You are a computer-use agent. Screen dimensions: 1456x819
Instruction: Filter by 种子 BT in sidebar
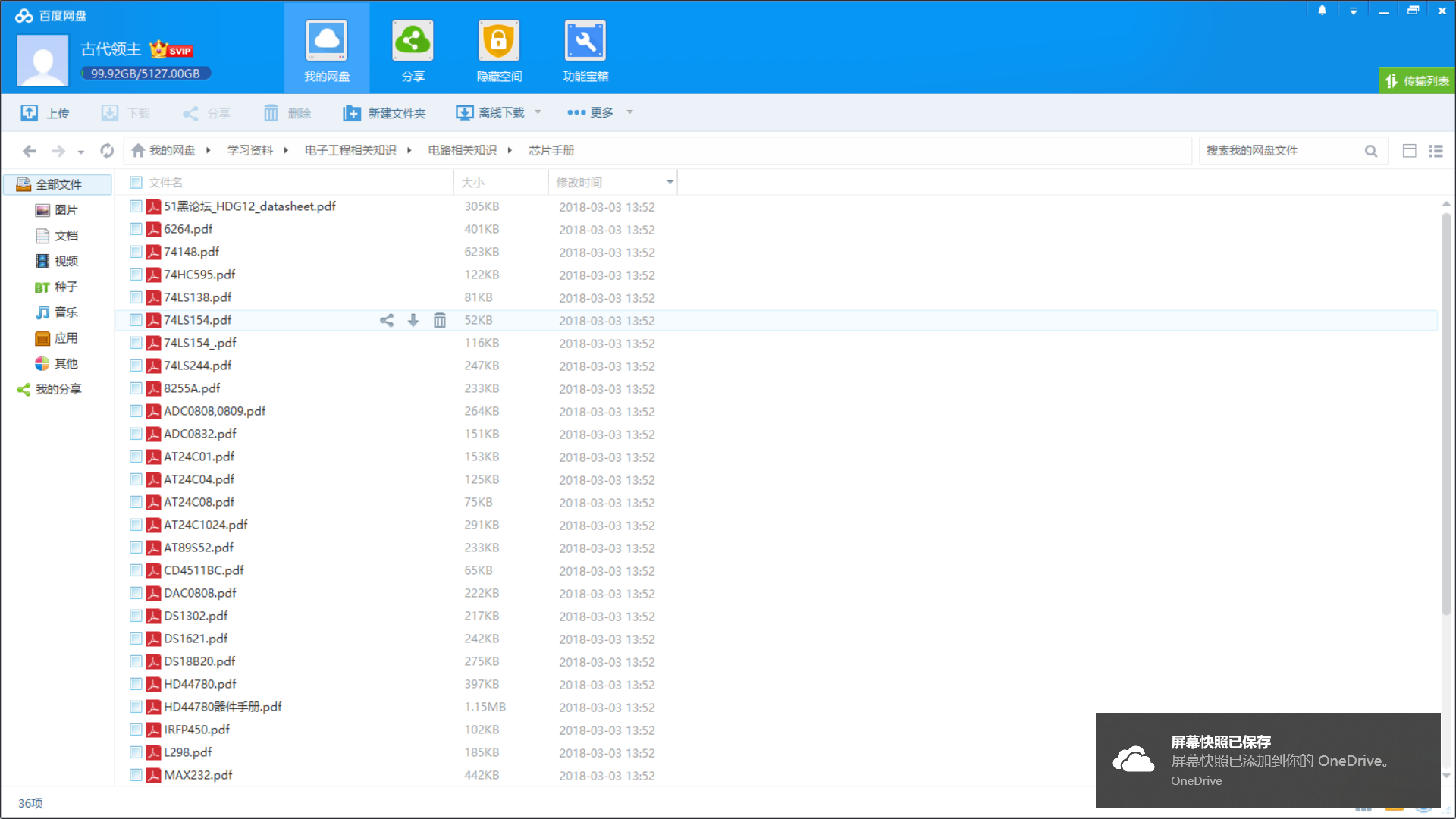click(x=57, y=287)
